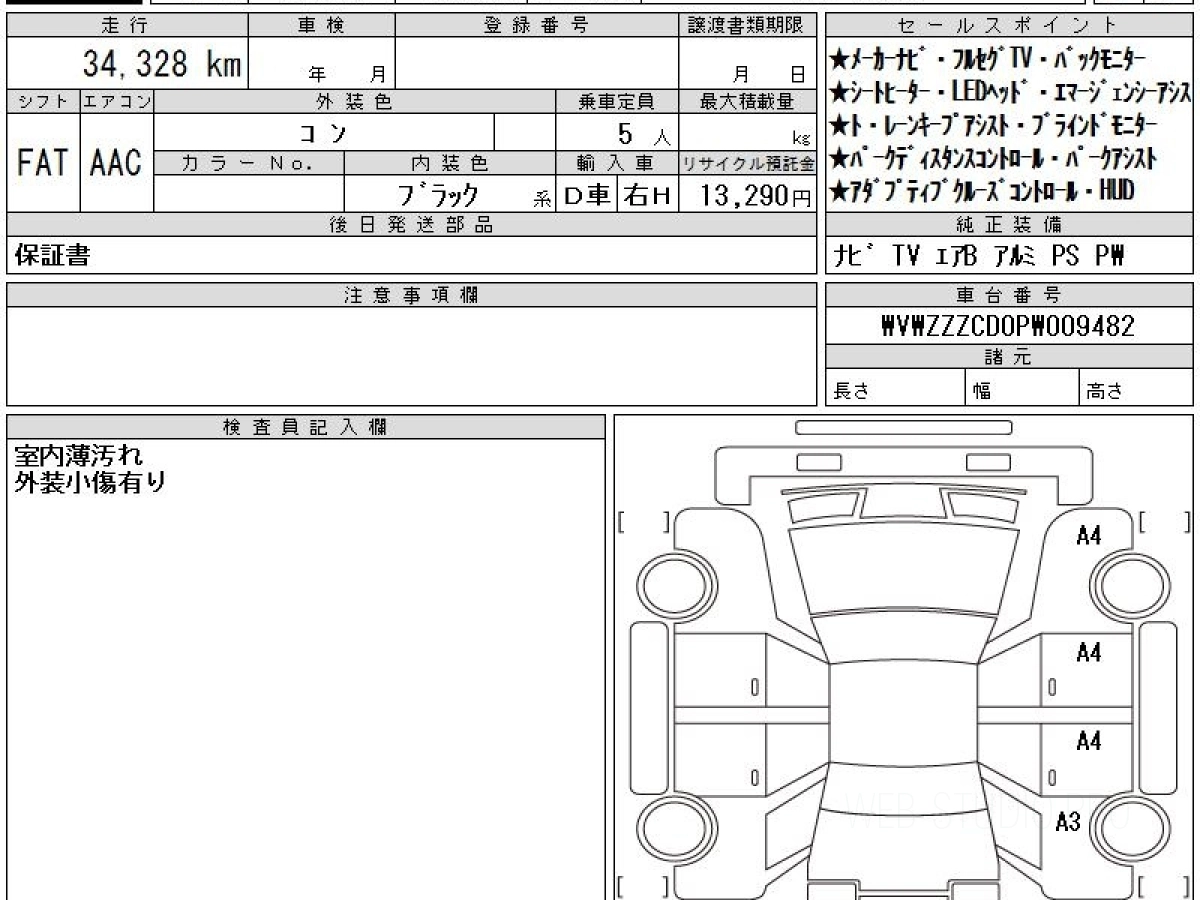Select the FAT shift value

[x=43, y=162]
